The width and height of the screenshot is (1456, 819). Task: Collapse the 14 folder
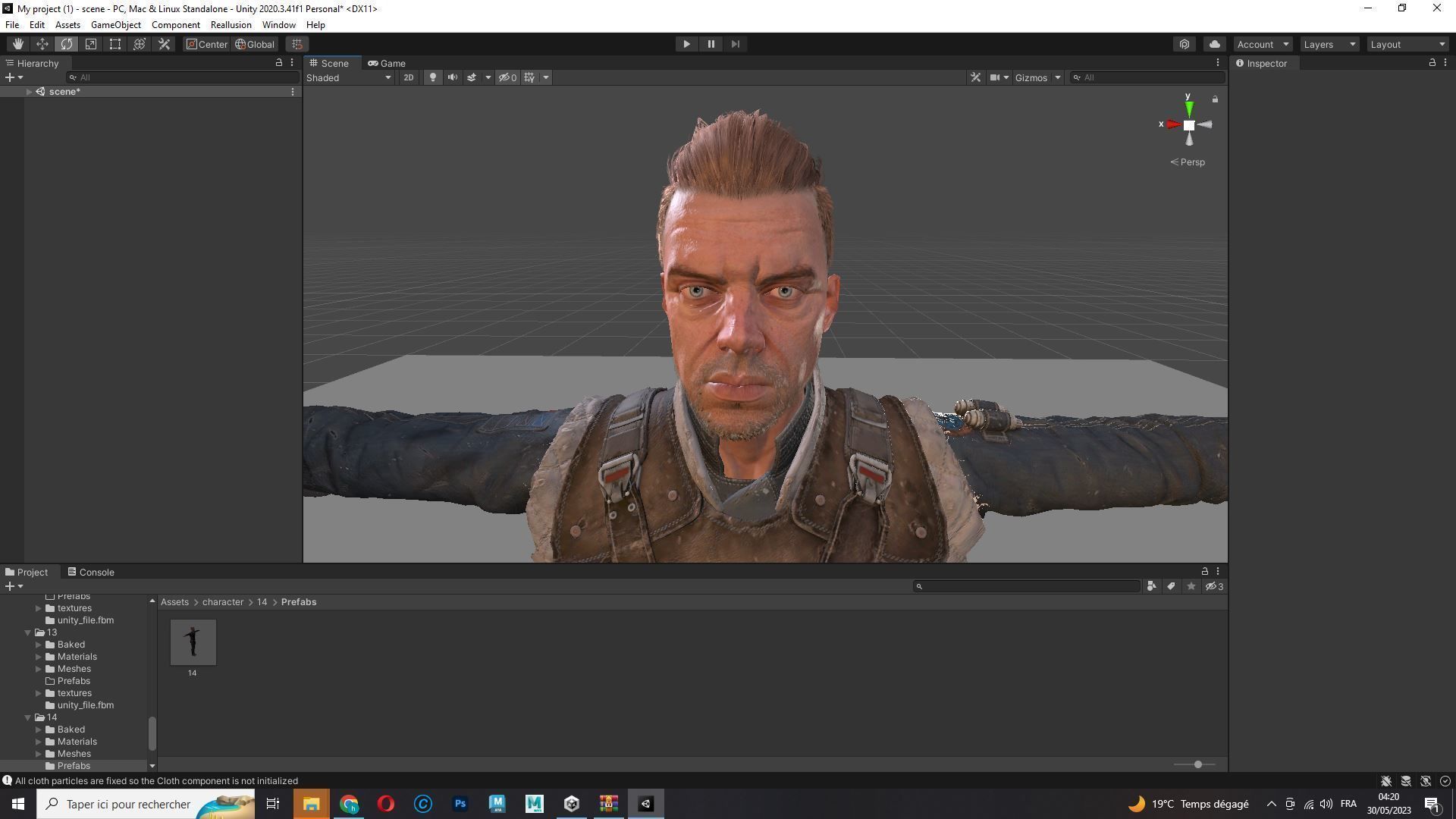coord(28,717)
